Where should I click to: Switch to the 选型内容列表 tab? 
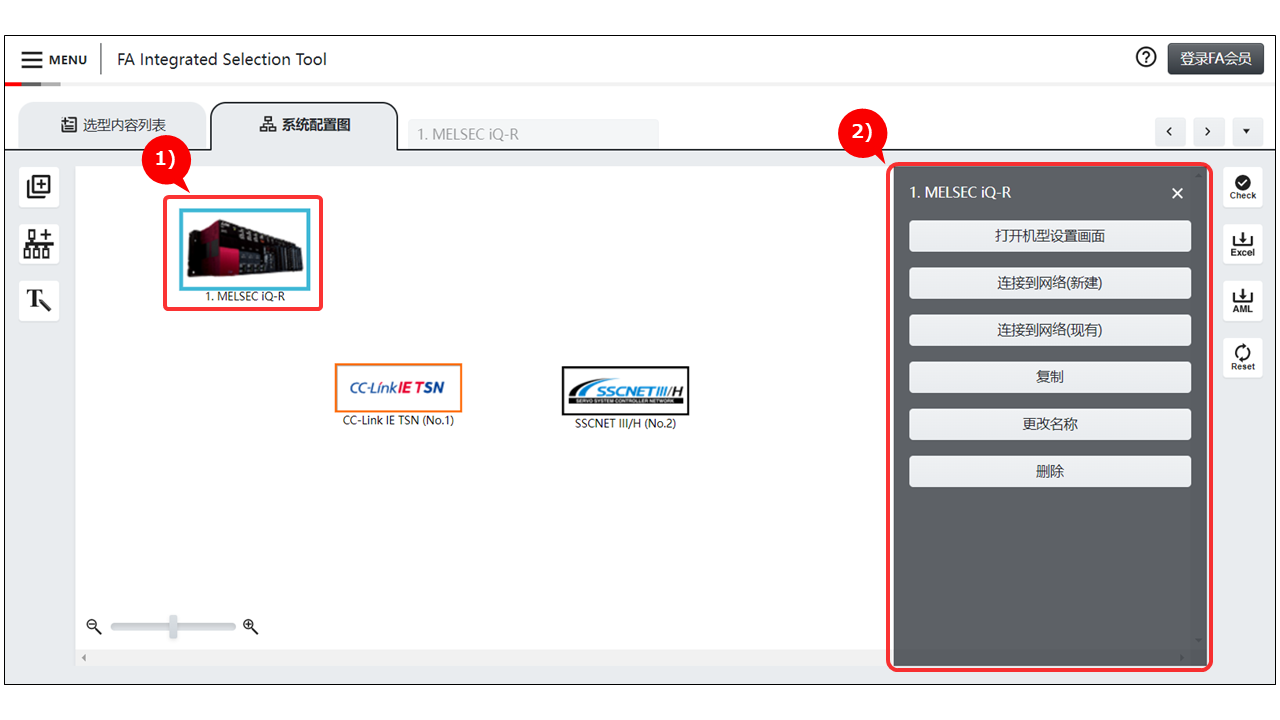[x=112, y=125]
